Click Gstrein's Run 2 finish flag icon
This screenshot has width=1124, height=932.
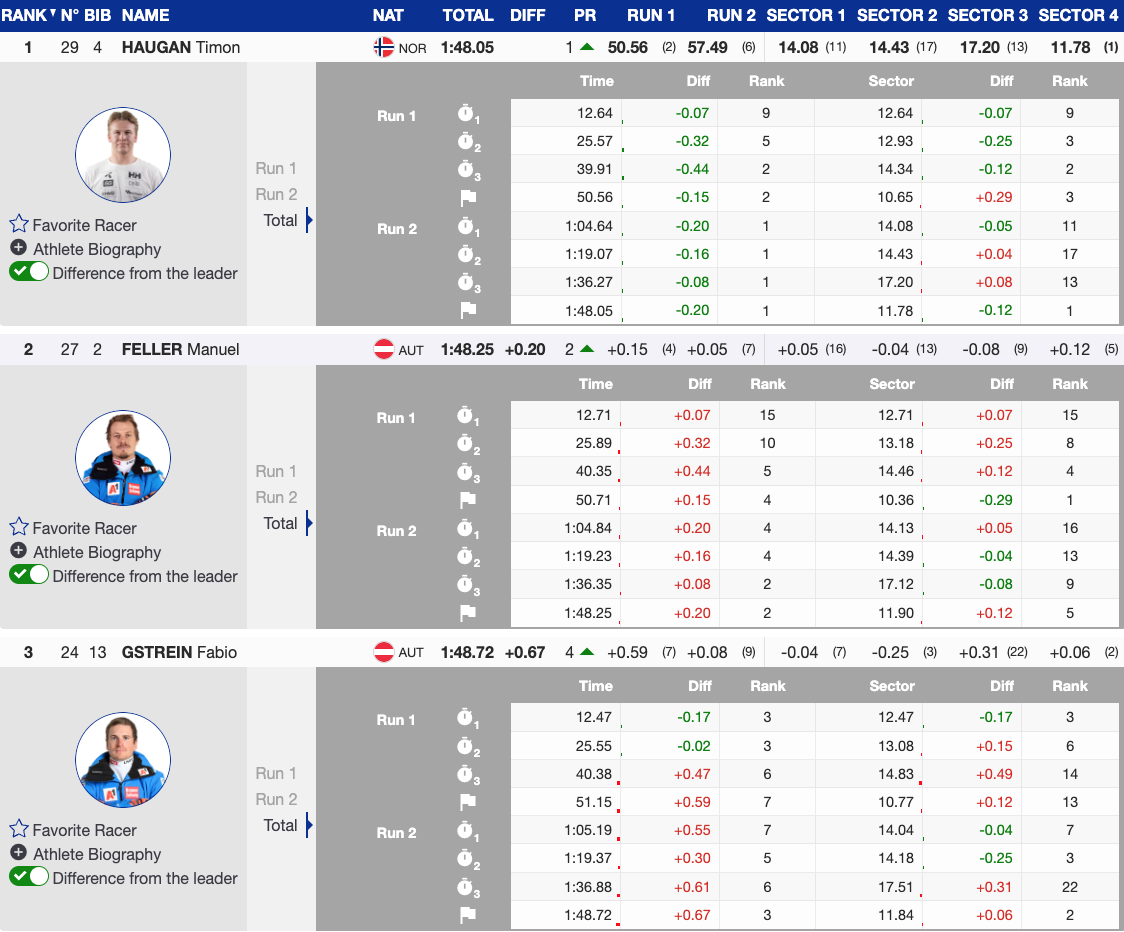click(x=467, y=915)
